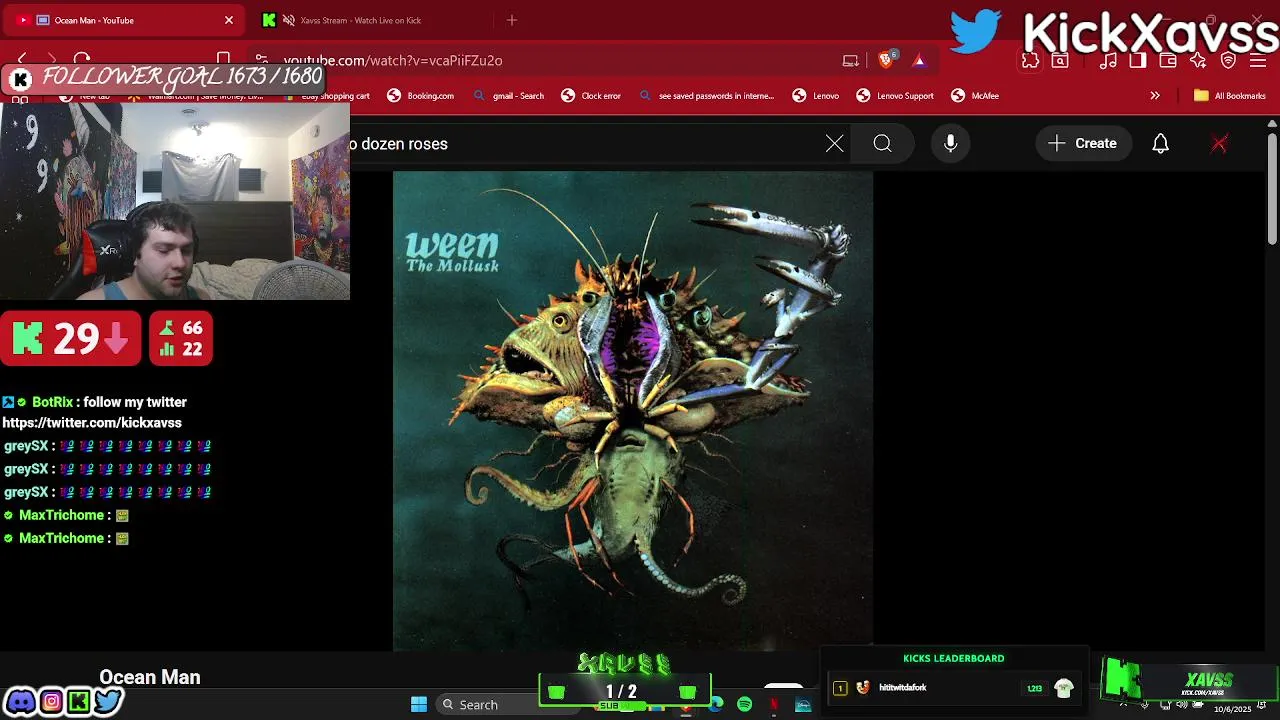The height and width of the screenshot is (720, 1280).
Task: Close the Ocean Man YouTube tab
Action: pos(228,20)
